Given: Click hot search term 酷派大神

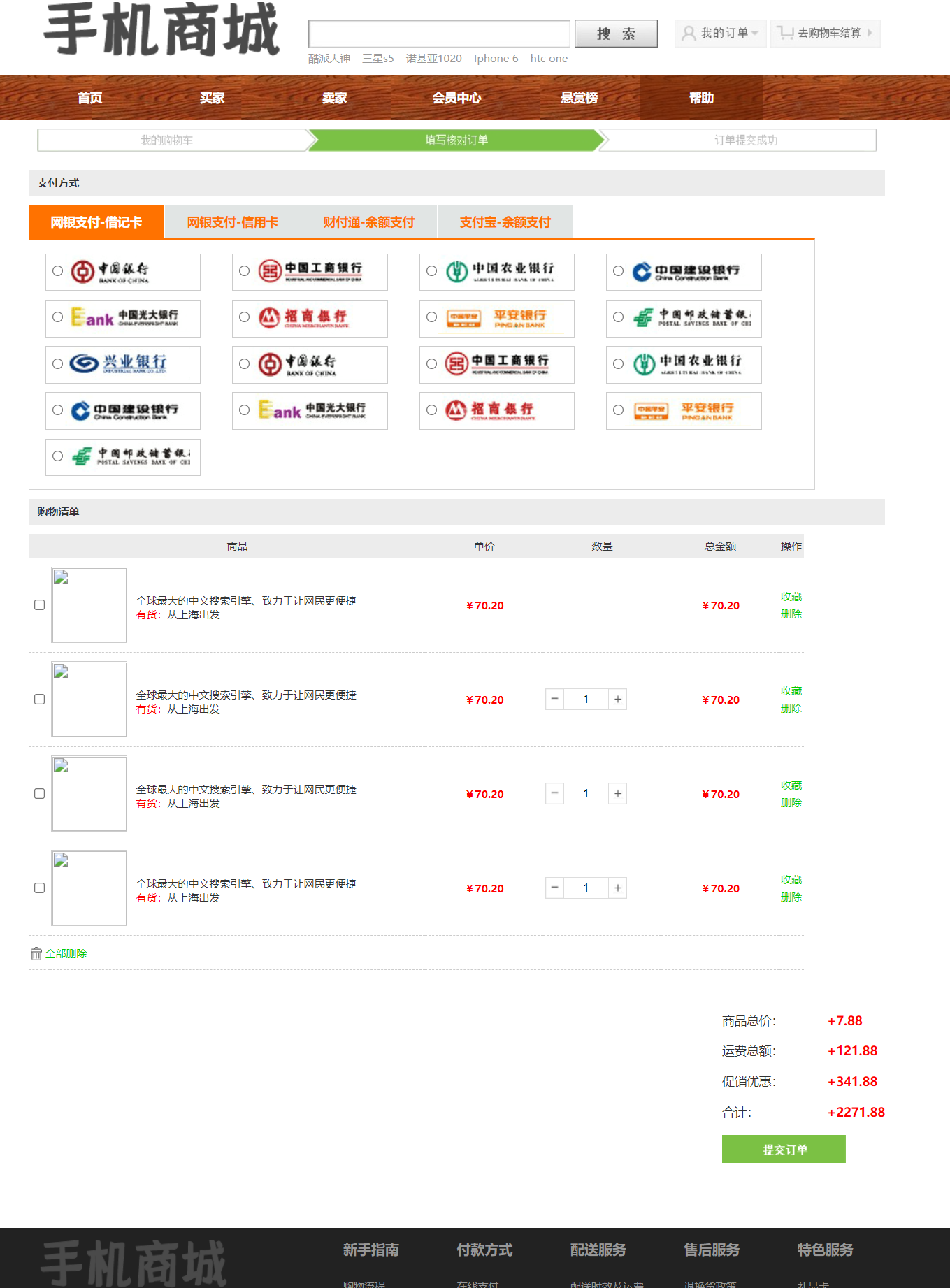Looking at the screenshot, I should (329, 58).
